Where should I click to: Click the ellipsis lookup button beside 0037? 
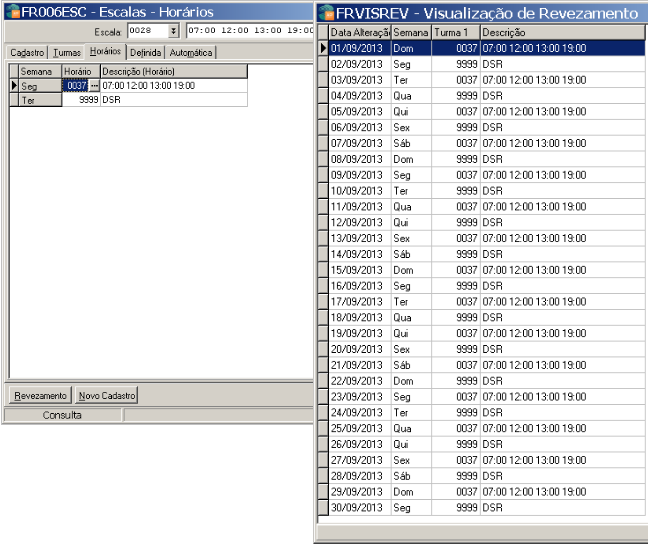(95, 86)
